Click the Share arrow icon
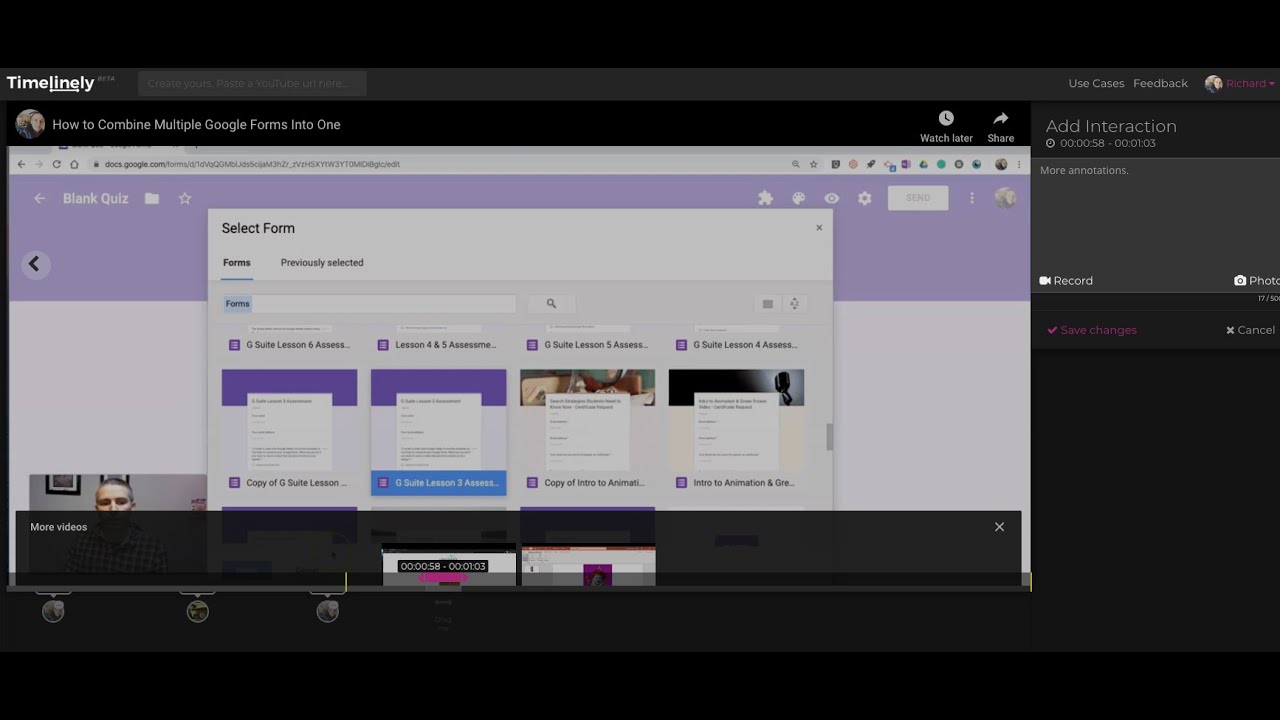 (1000, 118)
